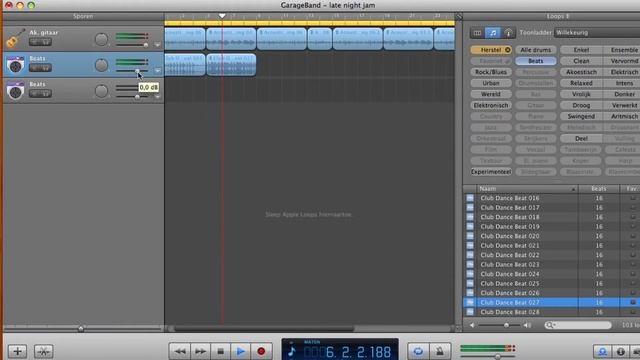
Task: Toggle the loop browser eye button
Action: 602,351
